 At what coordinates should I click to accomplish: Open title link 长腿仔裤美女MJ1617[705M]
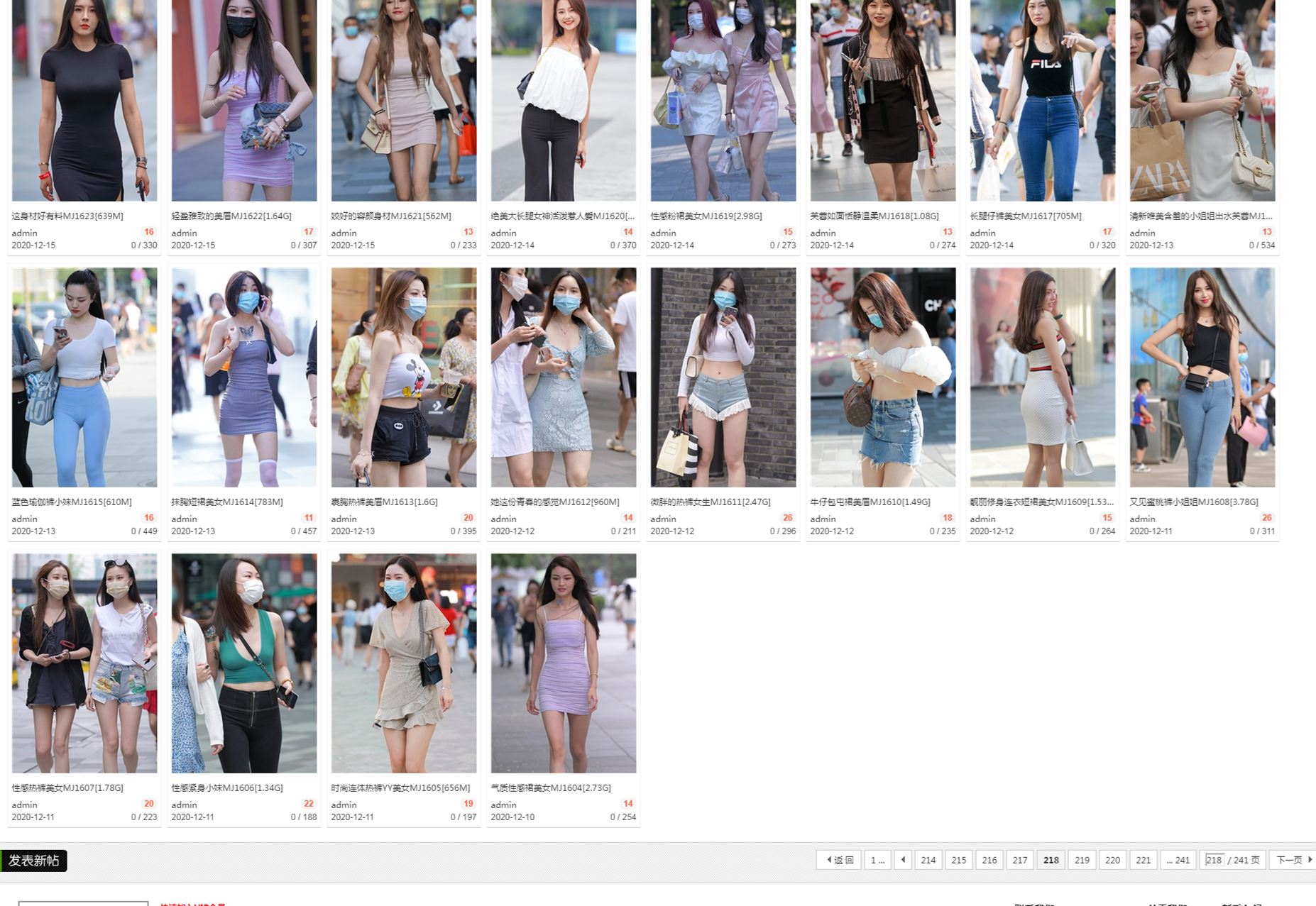1026,216
